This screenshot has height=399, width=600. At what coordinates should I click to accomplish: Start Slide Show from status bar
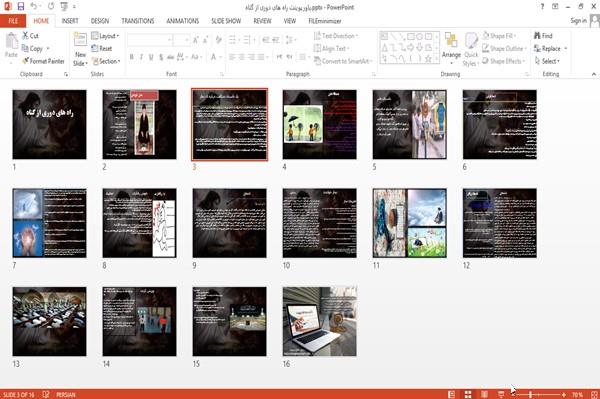[501, 394]
